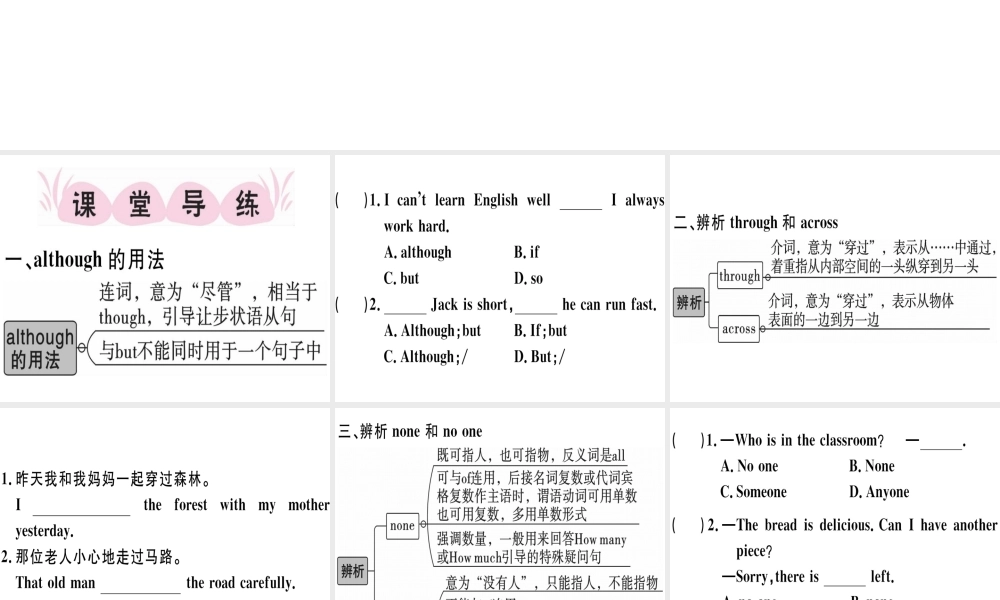Image resolution: width=1000 pixels, height=600 pixels.
Task: Open the slide with forest translation exercises
Action: click(165, 504)
